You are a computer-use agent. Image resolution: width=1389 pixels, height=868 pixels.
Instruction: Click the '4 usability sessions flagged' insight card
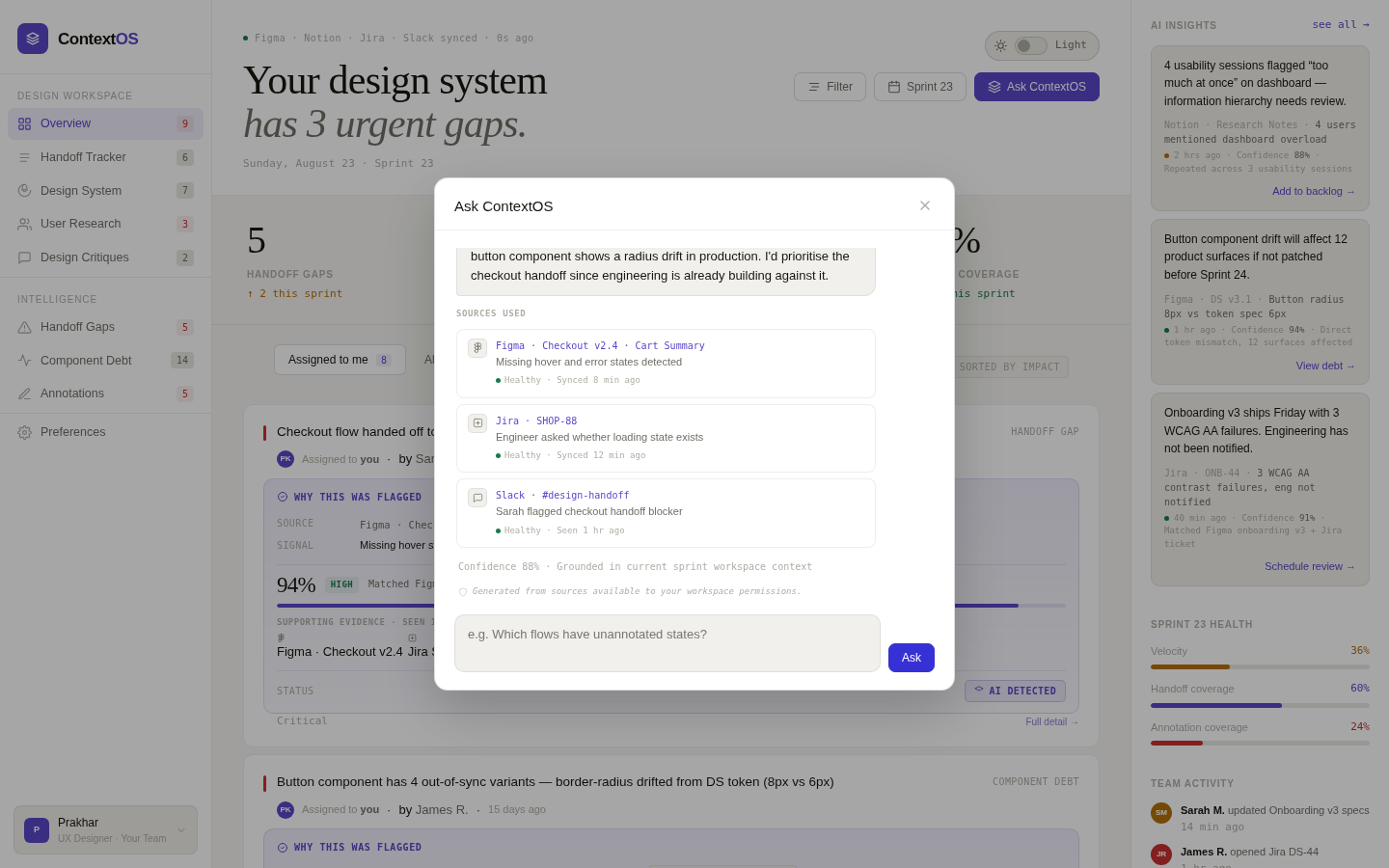(1260, 128)
